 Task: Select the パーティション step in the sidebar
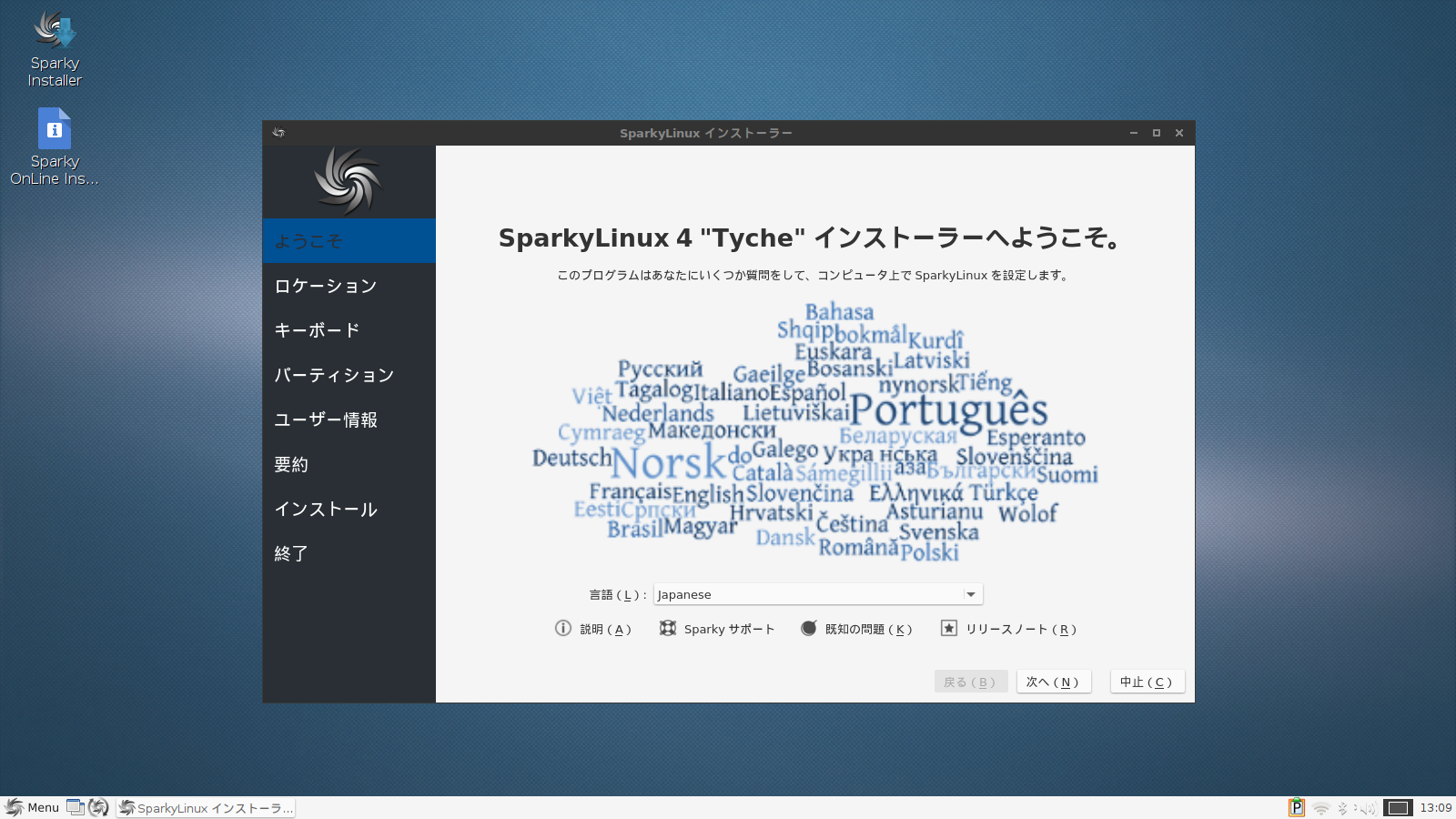[349, 375]
